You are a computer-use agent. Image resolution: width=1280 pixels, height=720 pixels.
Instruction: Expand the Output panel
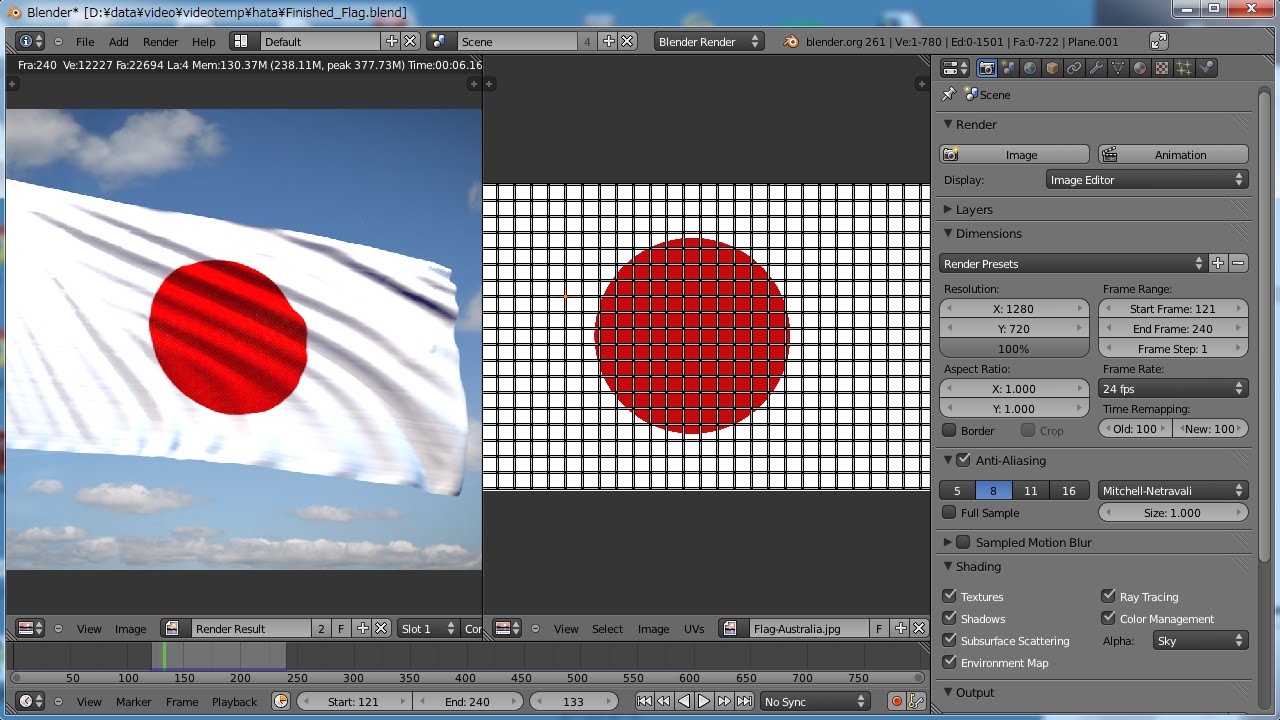[974, 692]
